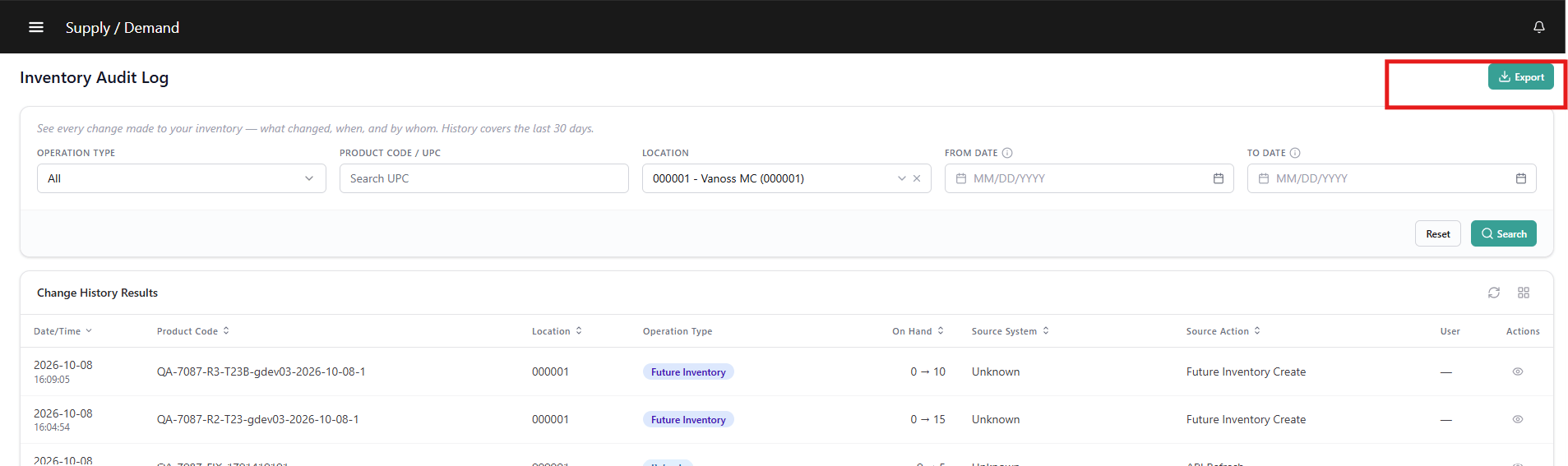Click the Operation Type column header
This screenshot has height=466, width=1568.
[x=678, y=331]
